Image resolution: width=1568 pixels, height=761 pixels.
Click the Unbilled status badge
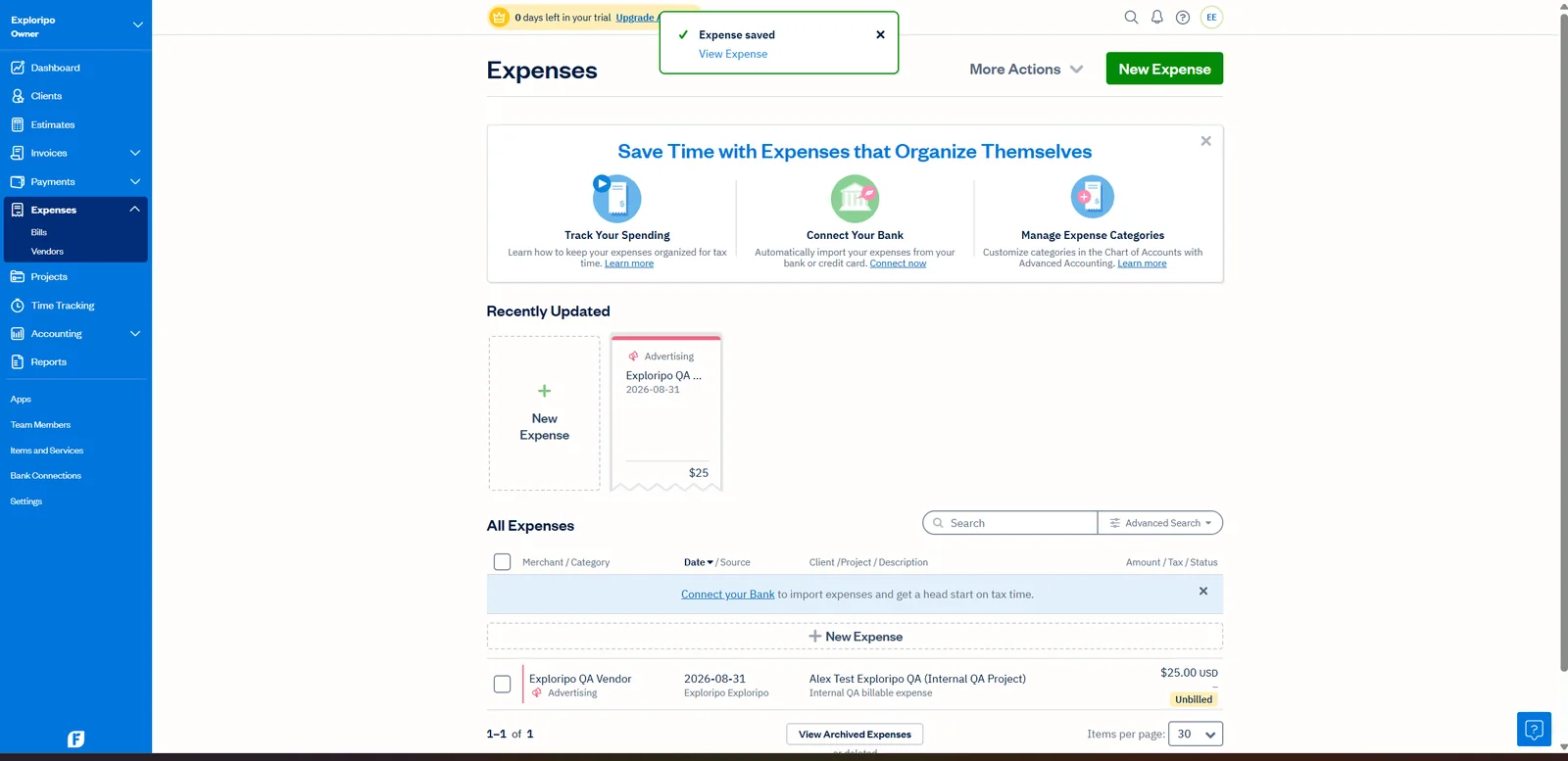[x=1194, y=699]
